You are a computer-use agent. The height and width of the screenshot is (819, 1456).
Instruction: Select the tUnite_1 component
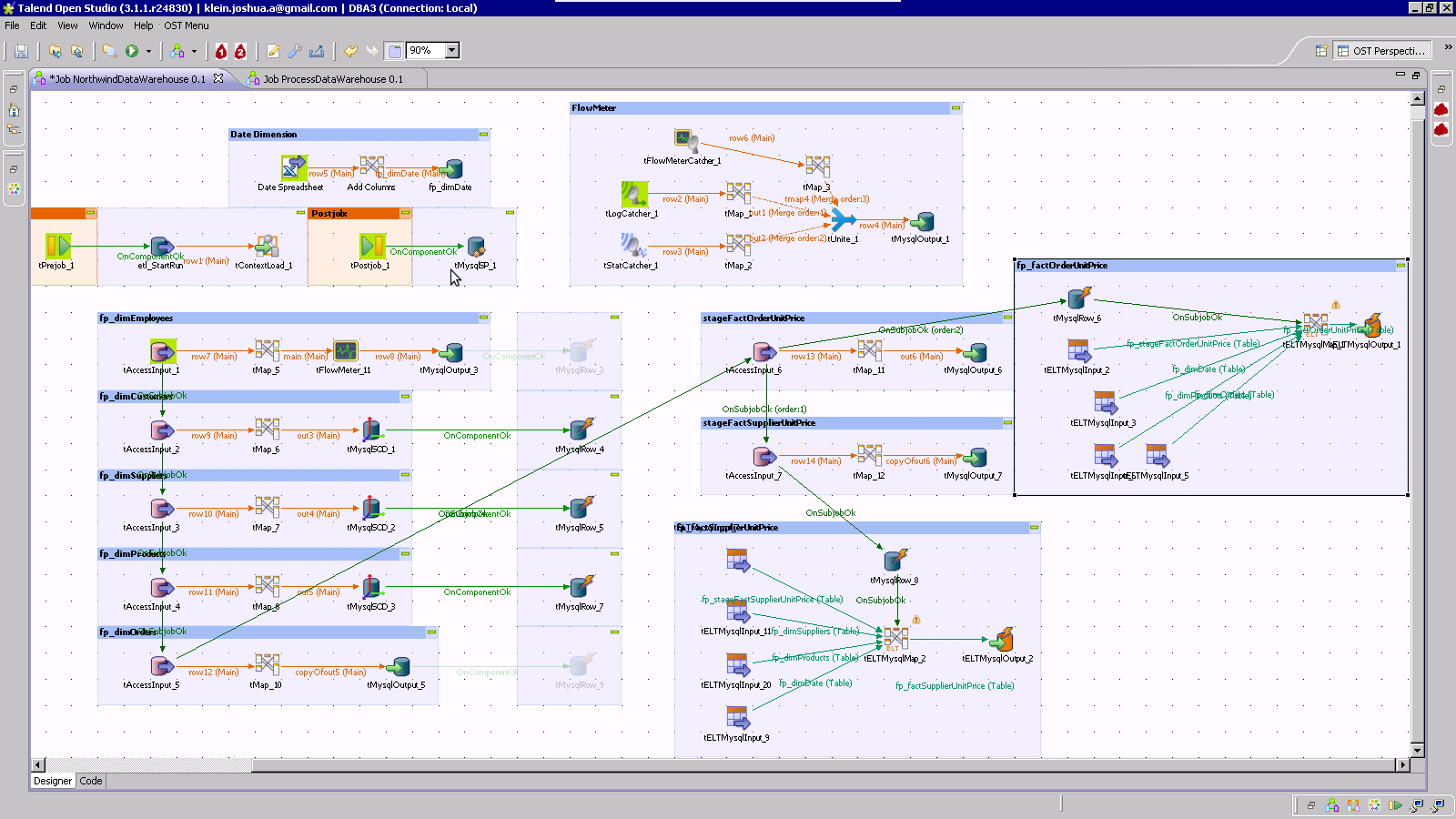(844, 219)
